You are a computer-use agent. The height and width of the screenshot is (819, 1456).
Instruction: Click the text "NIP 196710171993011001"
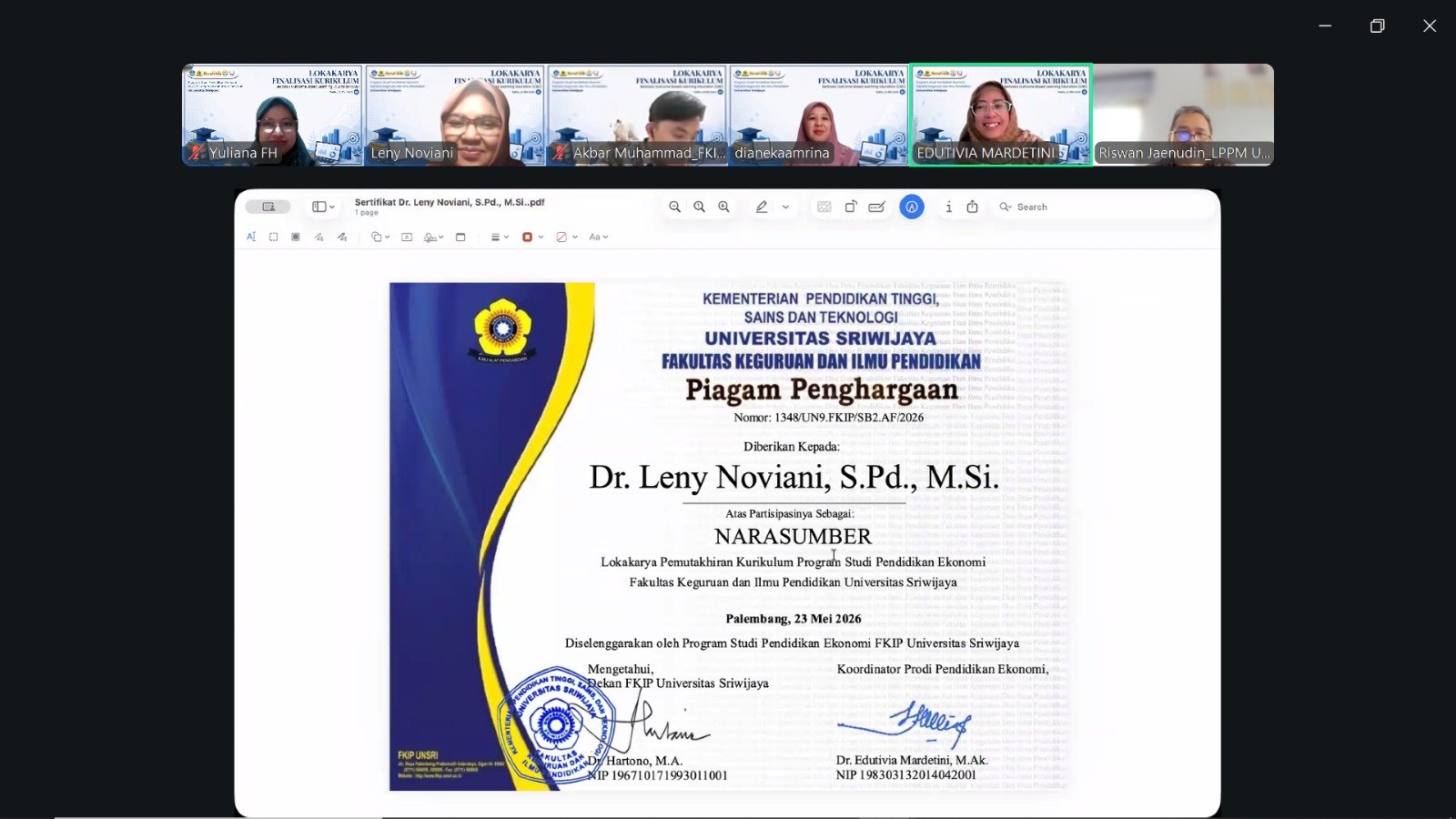tap(657, 775)
